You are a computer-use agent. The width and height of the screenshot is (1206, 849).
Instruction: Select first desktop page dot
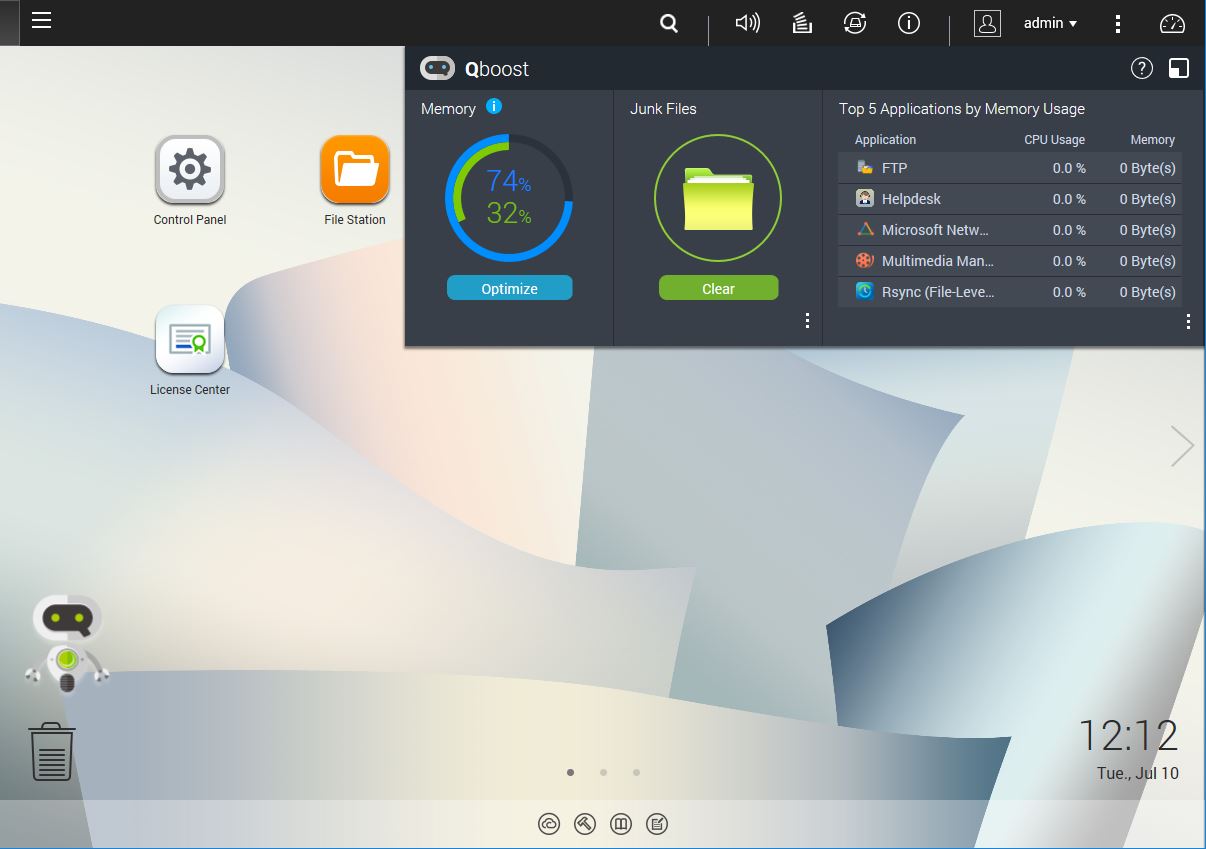coord(570,772)
